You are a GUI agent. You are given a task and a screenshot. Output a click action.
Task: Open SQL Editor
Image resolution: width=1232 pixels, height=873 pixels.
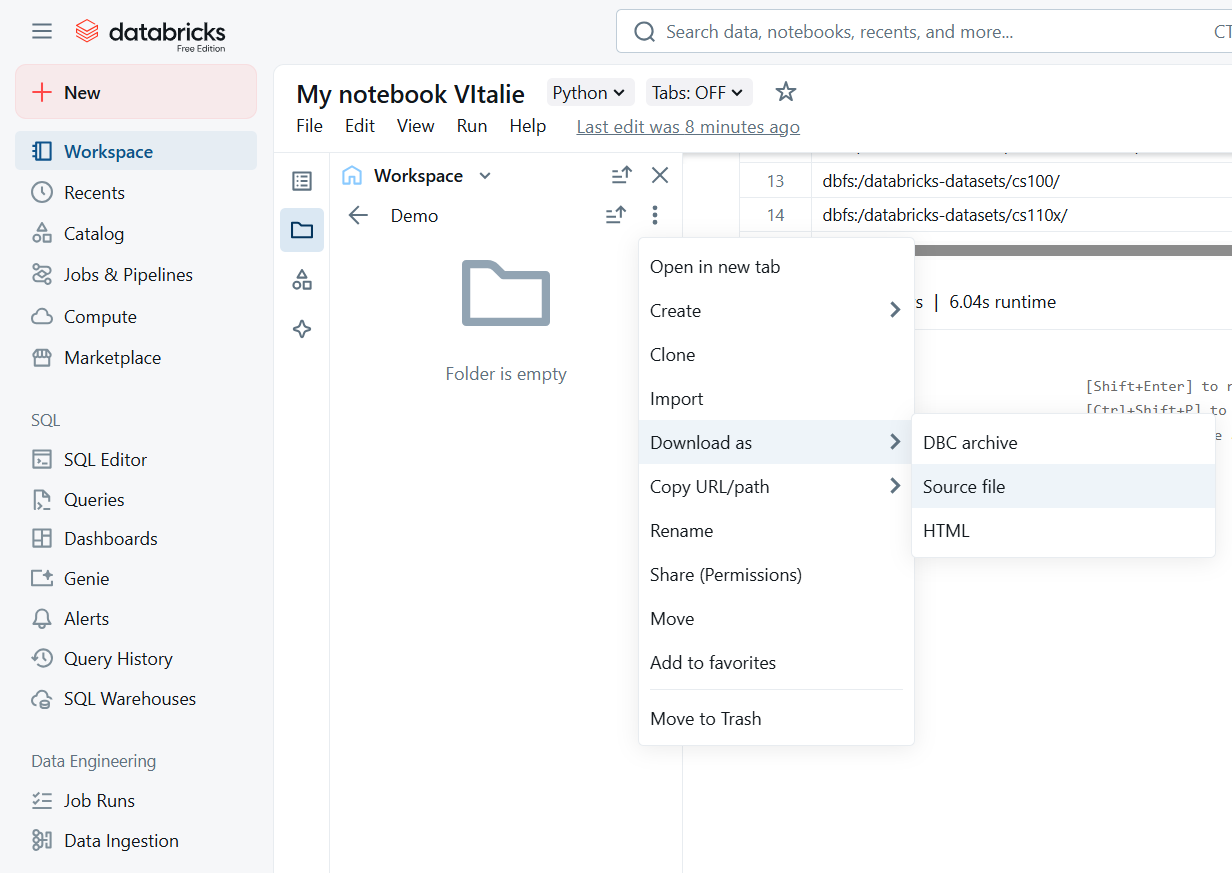(136, 459)
